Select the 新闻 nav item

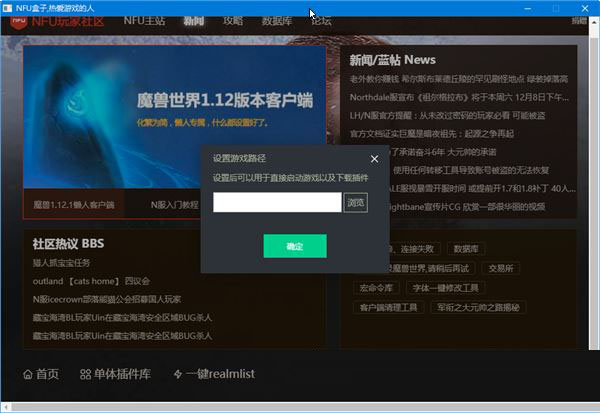click(194, 21)
